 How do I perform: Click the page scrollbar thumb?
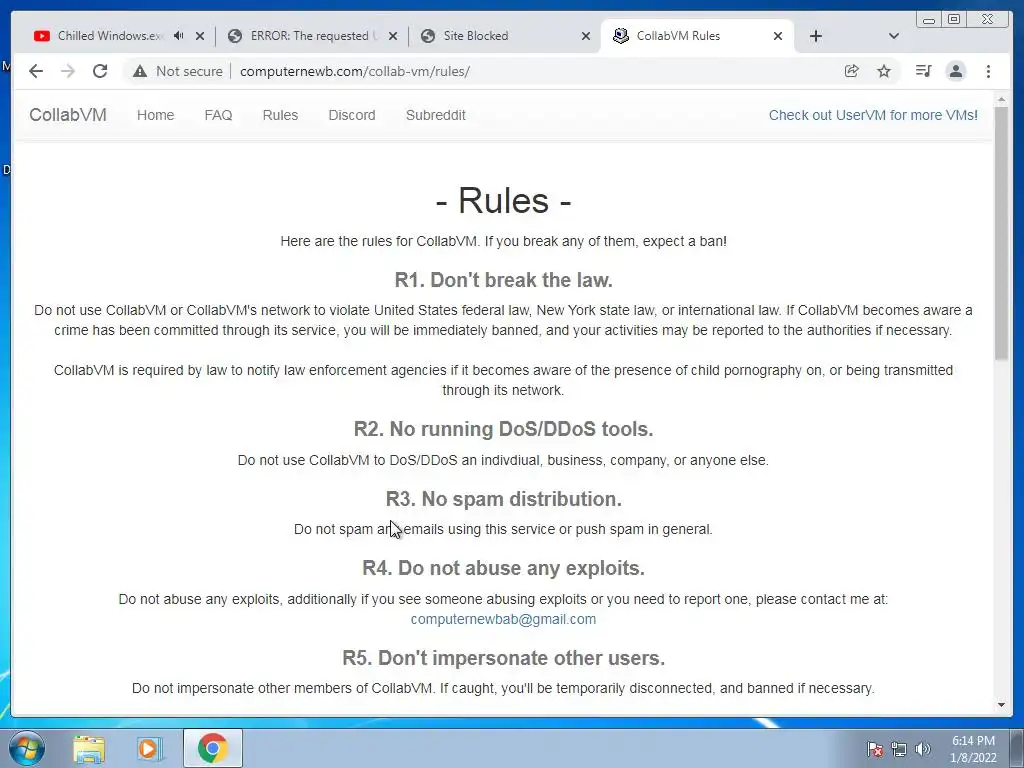[x=1002, y=234]
